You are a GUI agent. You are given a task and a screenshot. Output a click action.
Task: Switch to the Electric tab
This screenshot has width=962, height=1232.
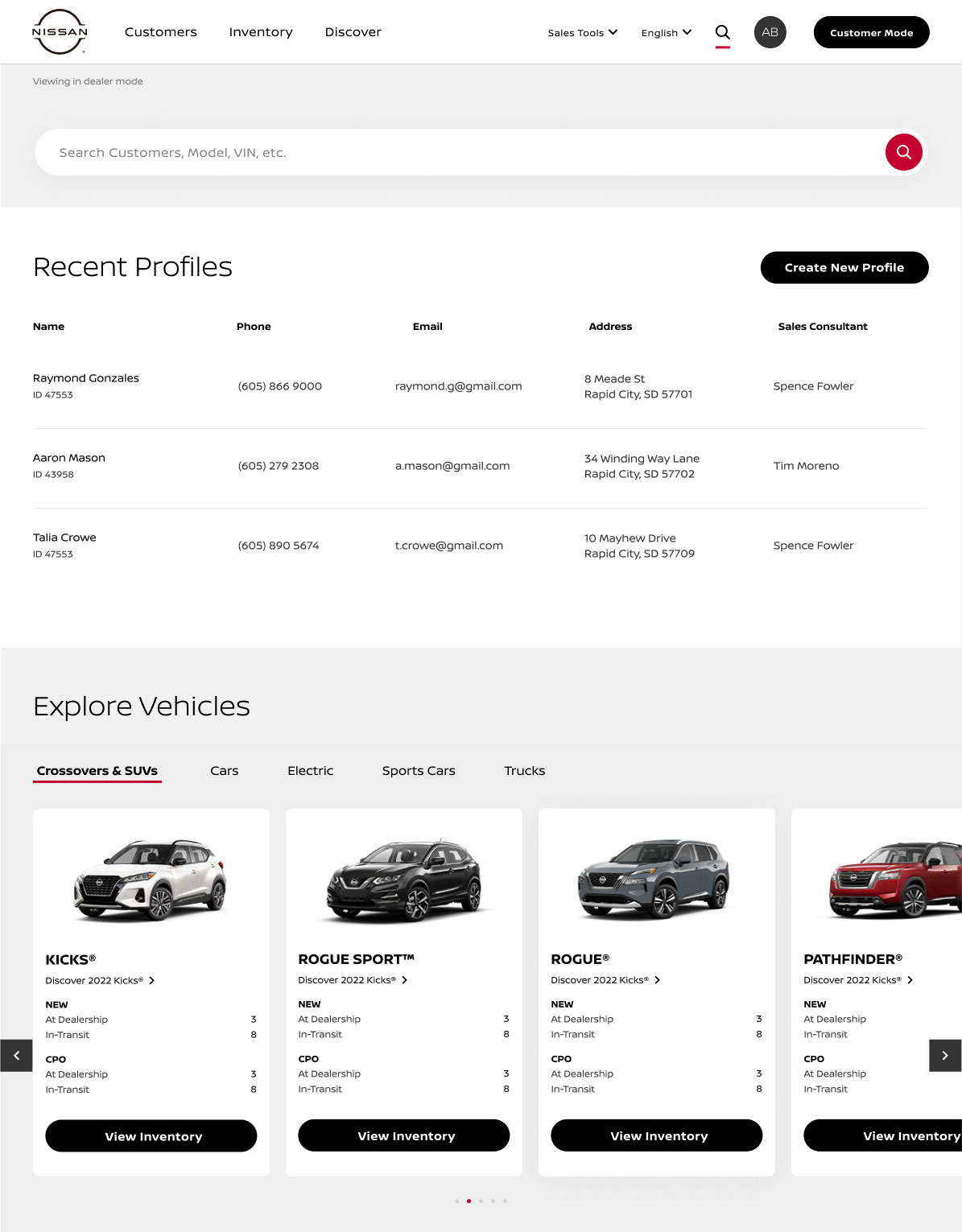(x=310, y=771)
